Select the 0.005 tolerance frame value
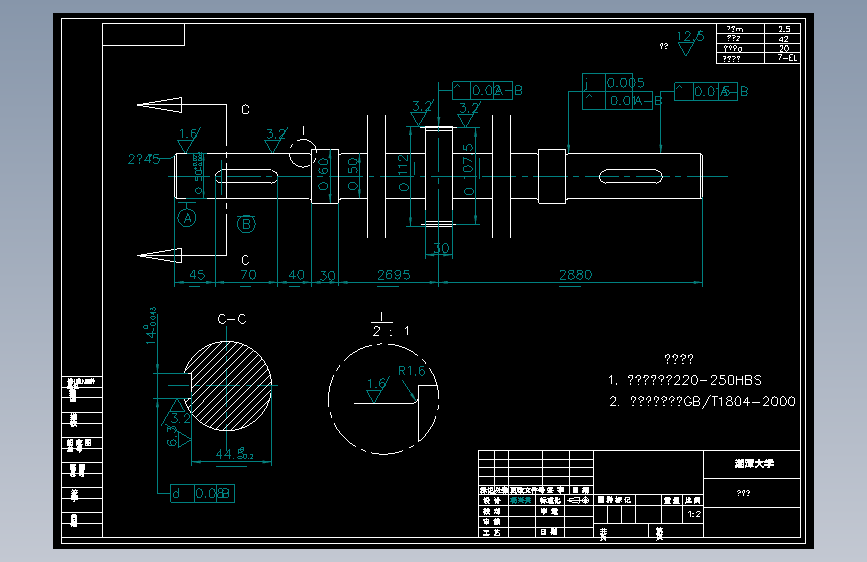Screen dimensions: 867x562 click(625, 83)
